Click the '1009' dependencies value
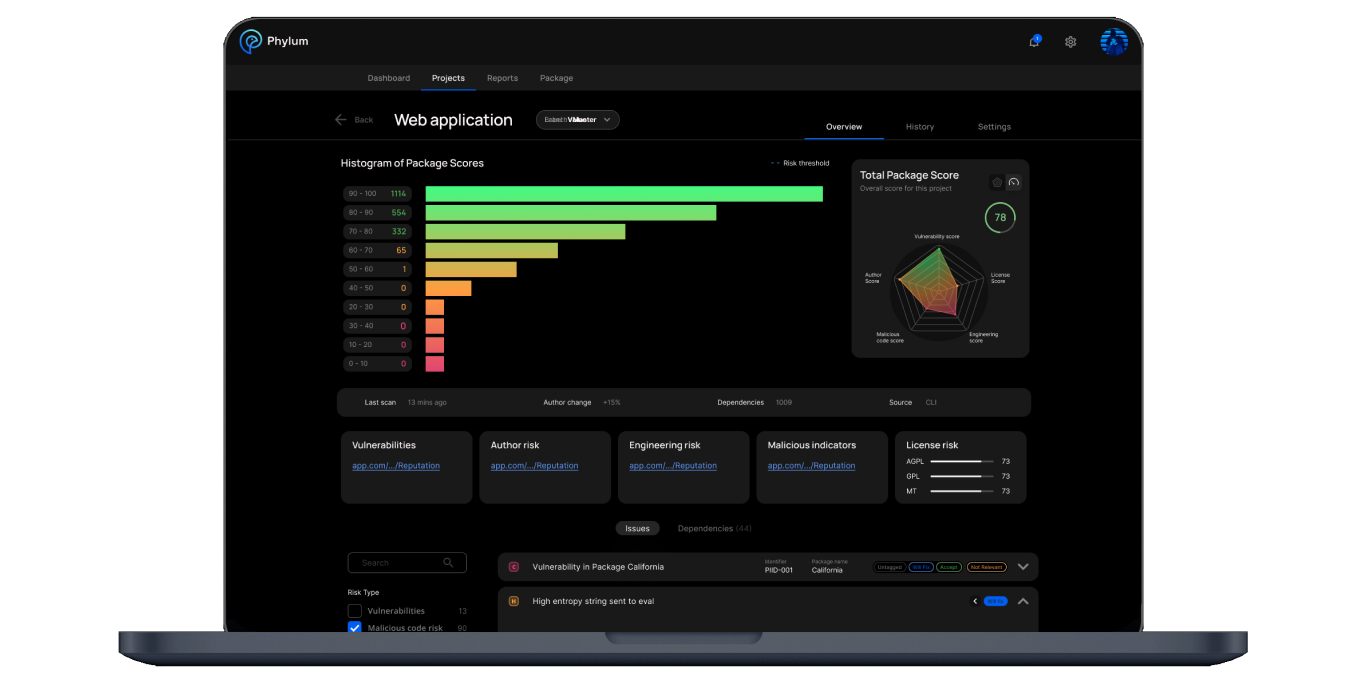This screenshot has height=694, width=1368. (x=784, y=402)
